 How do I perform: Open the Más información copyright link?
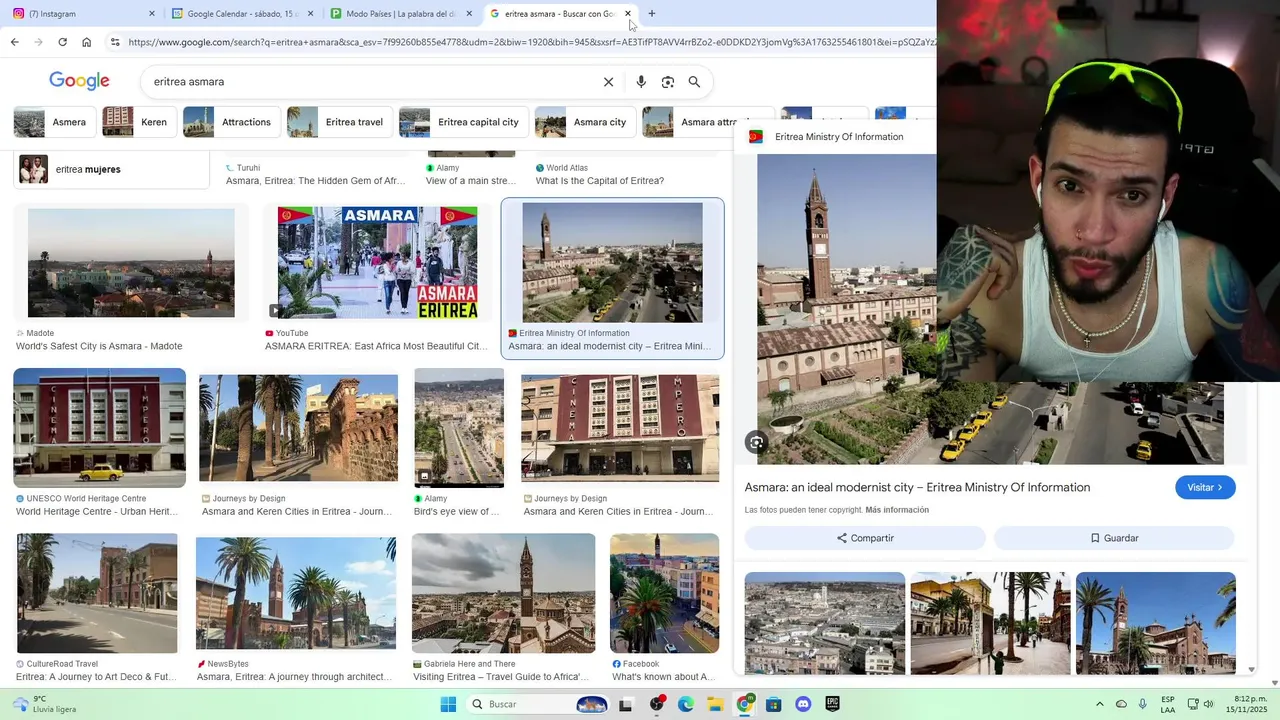[x=897, y=510]
